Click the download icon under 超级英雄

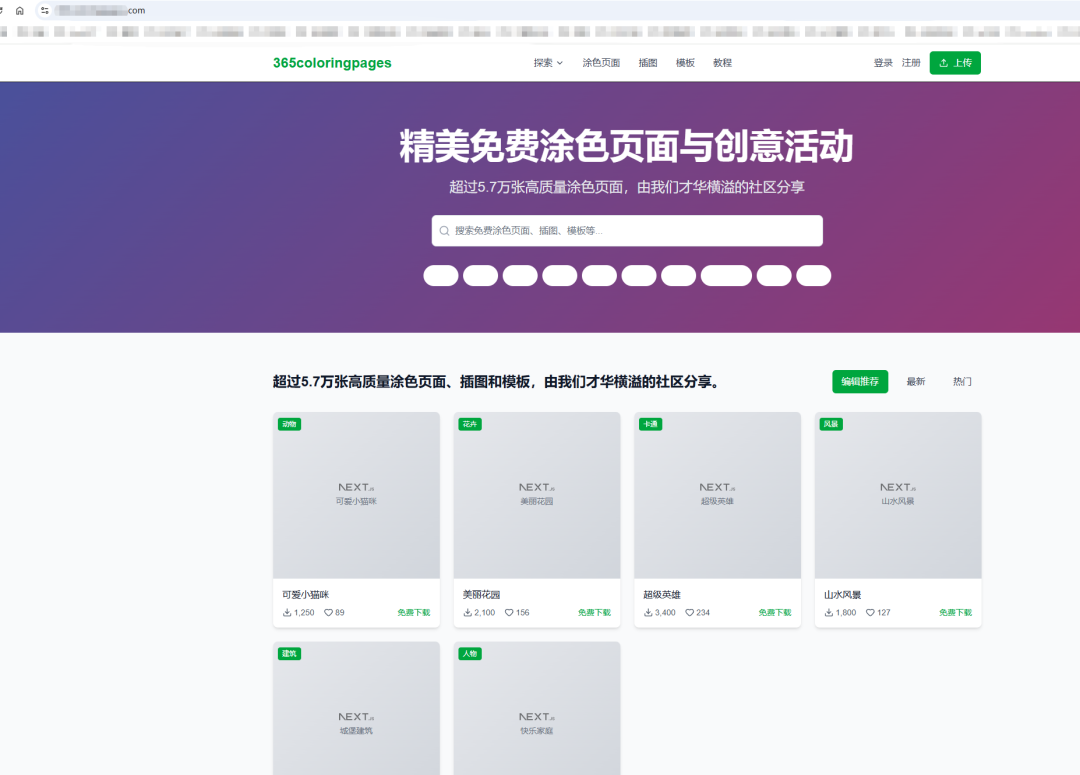tap(648, 611)
